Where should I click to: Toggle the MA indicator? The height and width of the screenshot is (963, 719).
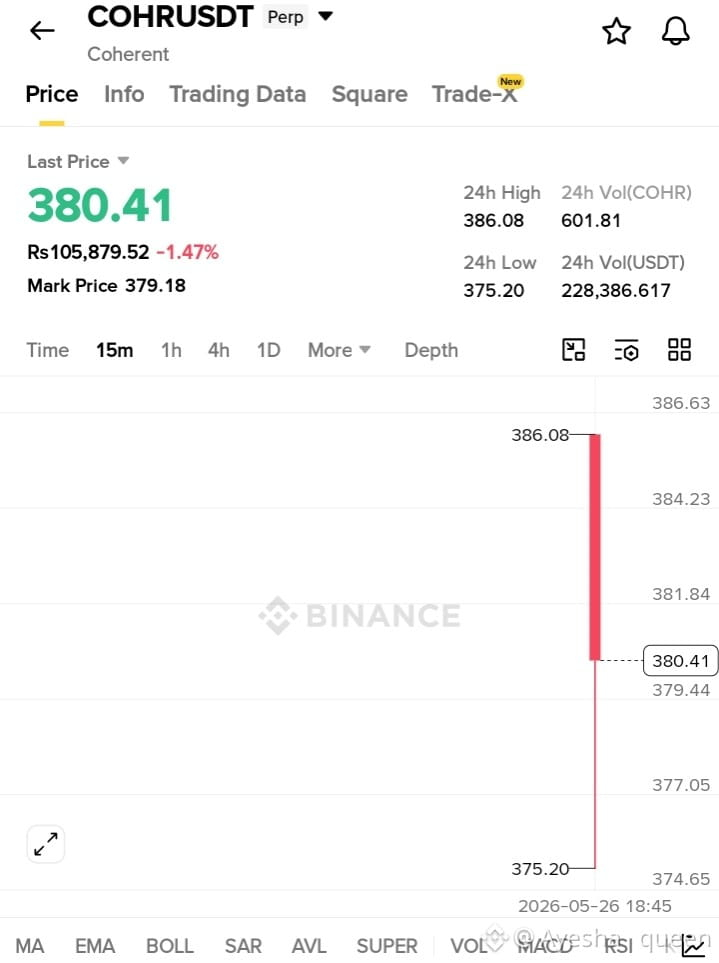29,946
